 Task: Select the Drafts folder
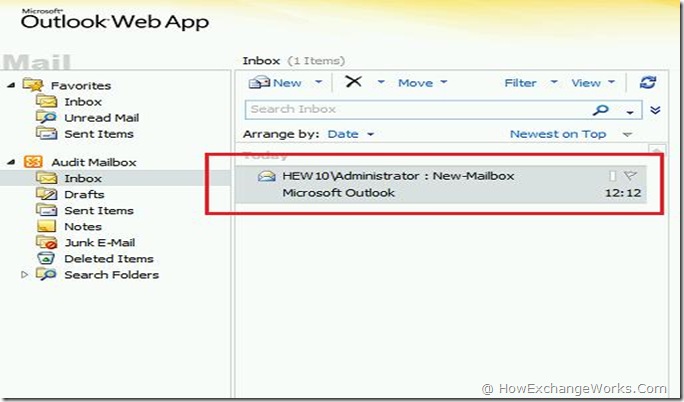[x=84, y=194]
